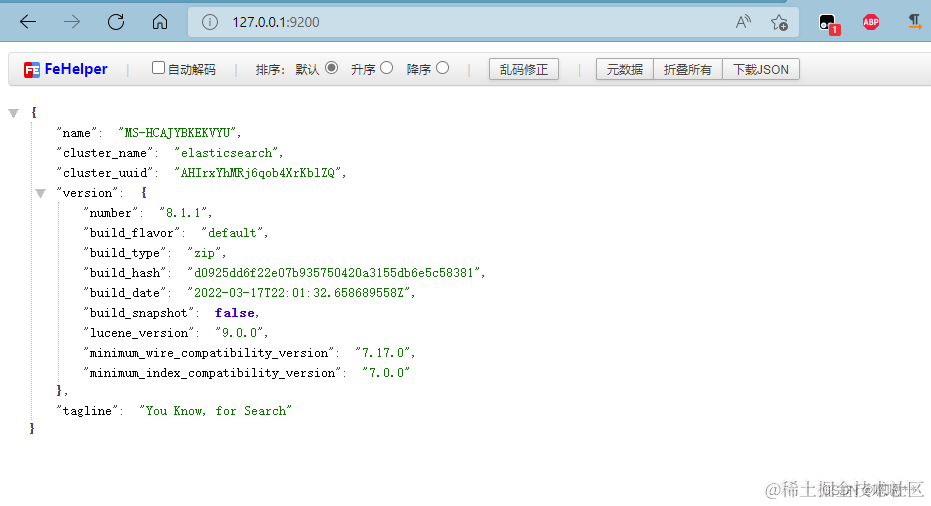The width and height of the screenshot is (931, 506).
Task: Click the build_type value "zip"
Action: pyautogui.click(x=204, y=253)
